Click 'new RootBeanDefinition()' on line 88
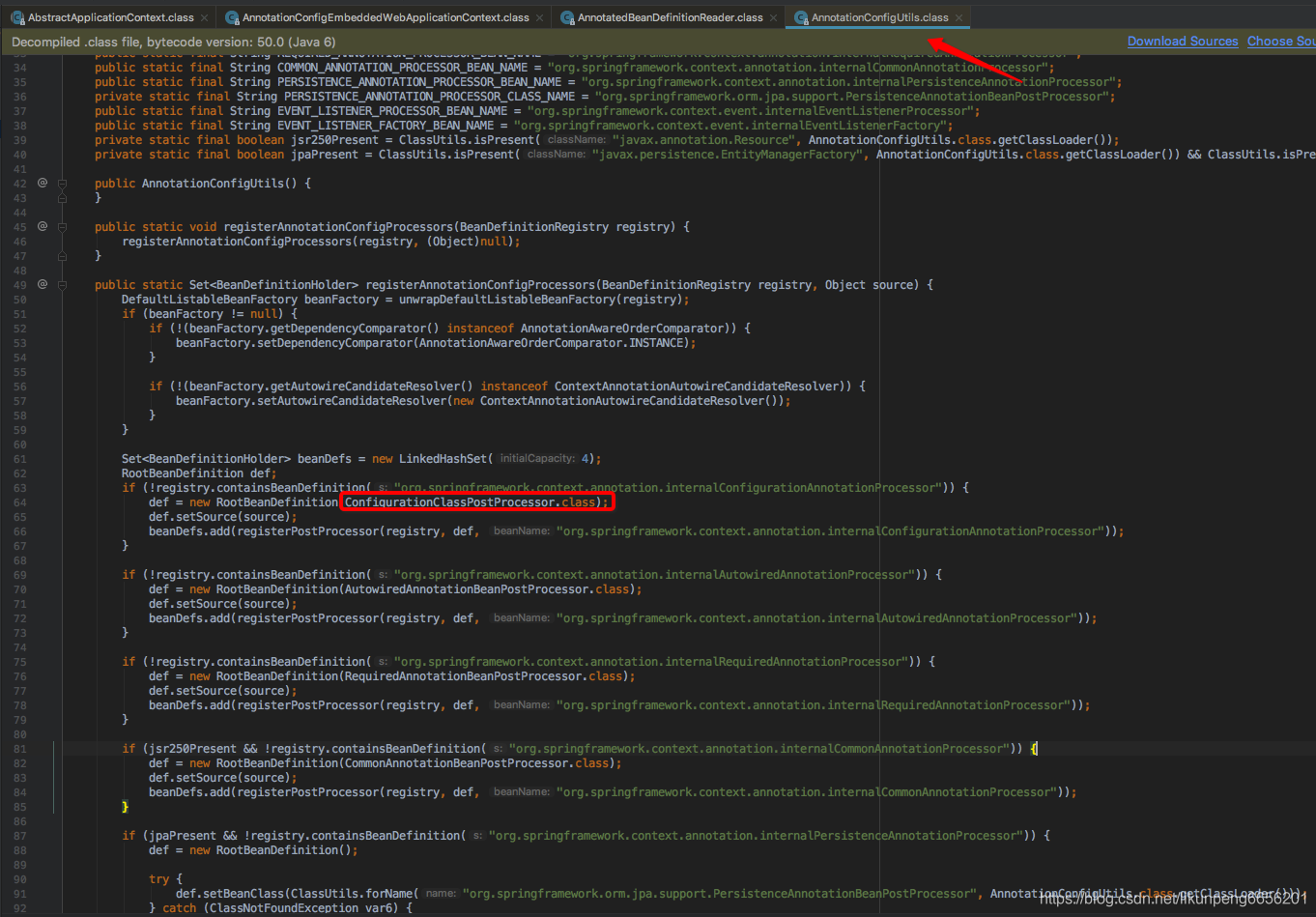Image resolution: width=1316 pixels, height=917 pixels. 270,850
